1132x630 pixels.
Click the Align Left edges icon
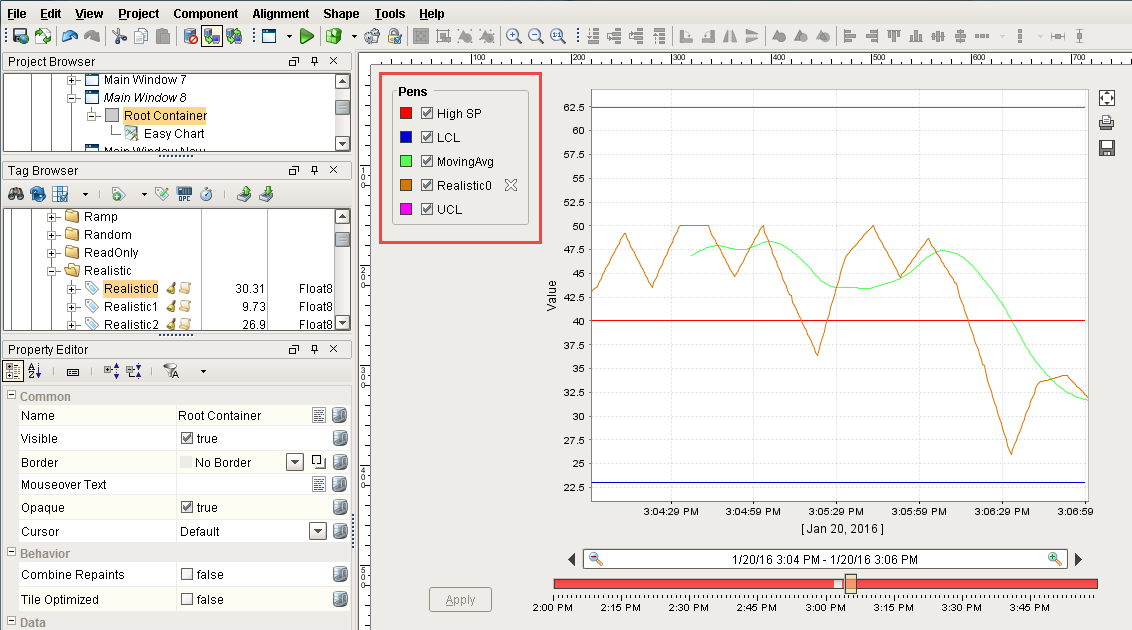coord(850,36)
